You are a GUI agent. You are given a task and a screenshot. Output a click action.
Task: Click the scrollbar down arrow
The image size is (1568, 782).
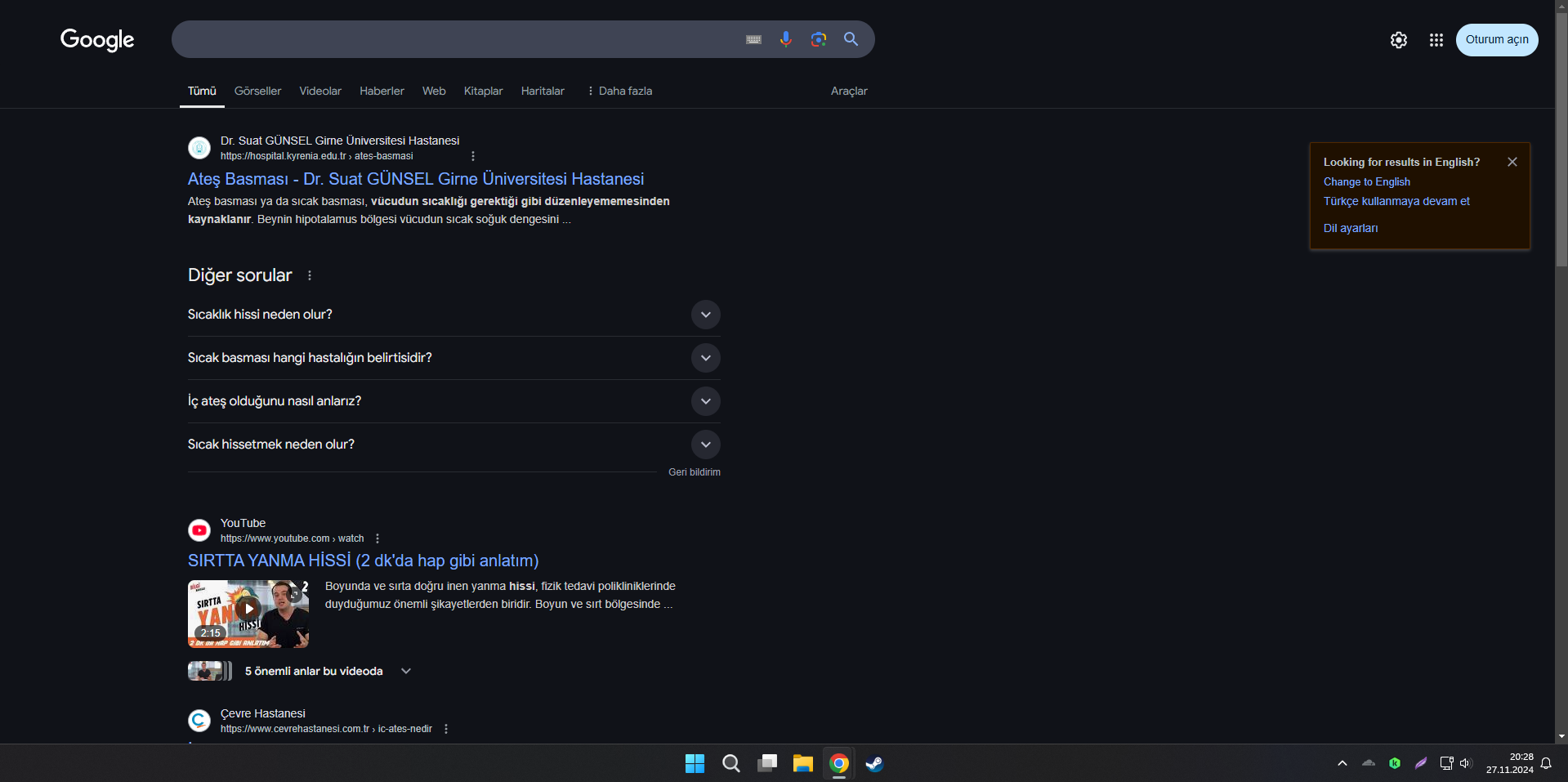(1561, 736)
